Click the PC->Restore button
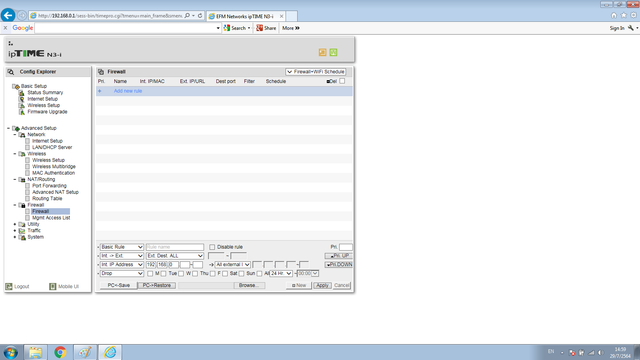The height and width of the screenshot is (360, 640). pyautogui.click(x=157, y=285)
